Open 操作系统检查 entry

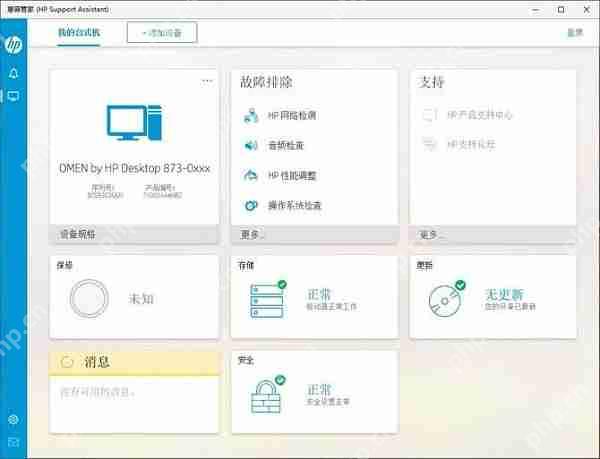[295, 205]
